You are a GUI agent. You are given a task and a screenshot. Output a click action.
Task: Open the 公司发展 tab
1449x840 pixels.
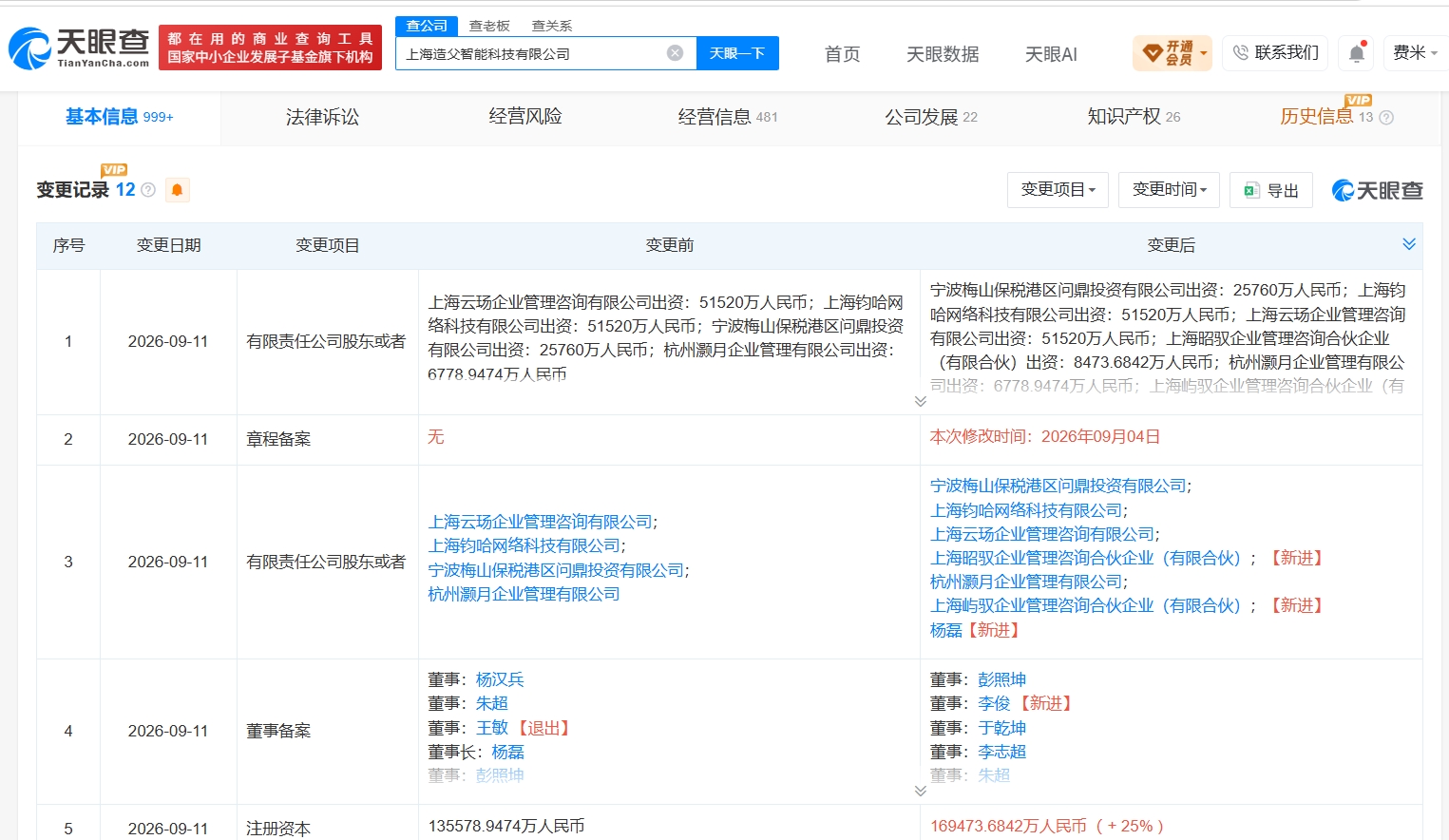(931, 117)
